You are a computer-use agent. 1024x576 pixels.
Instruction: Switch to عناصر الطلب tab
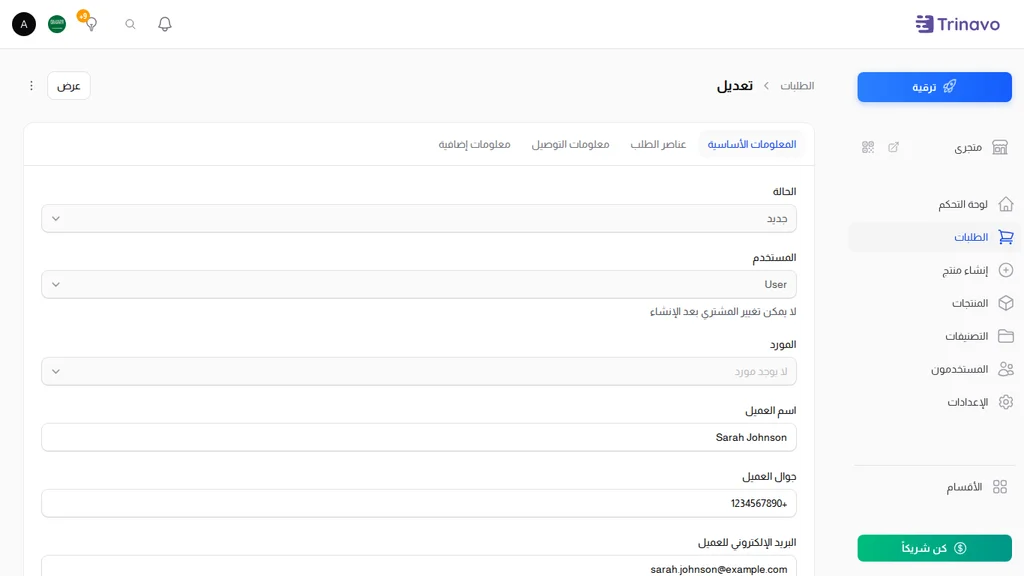click(658, 144)
